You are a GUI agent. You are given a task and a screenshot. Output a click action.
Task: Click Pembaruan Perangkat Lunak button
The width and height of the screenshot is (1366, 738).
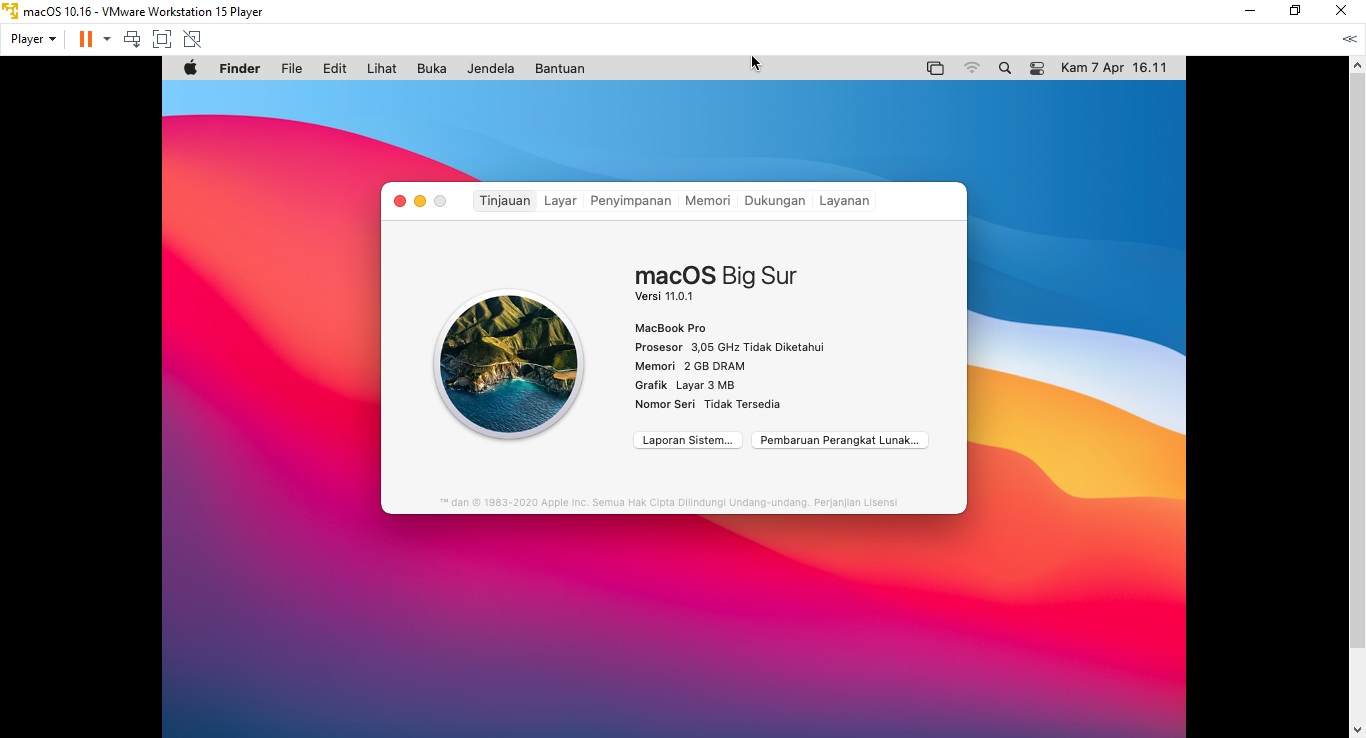tap(840, 440)
